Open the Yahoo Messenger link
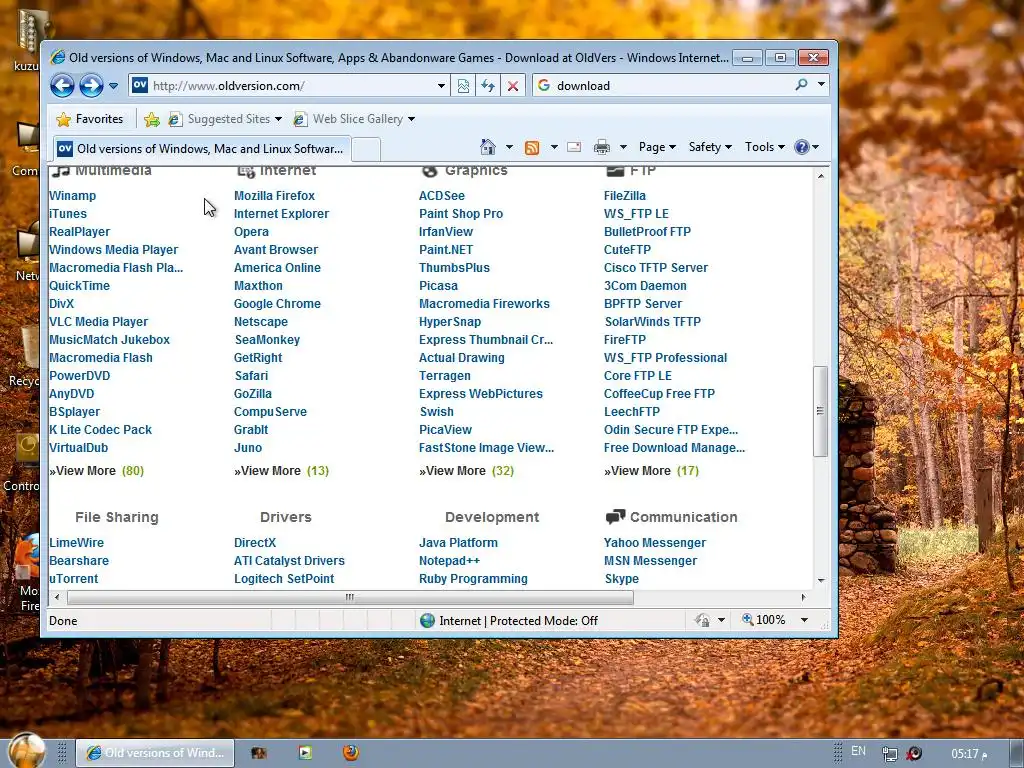The width and height of the screenshot is (1024, 768). 655,543
